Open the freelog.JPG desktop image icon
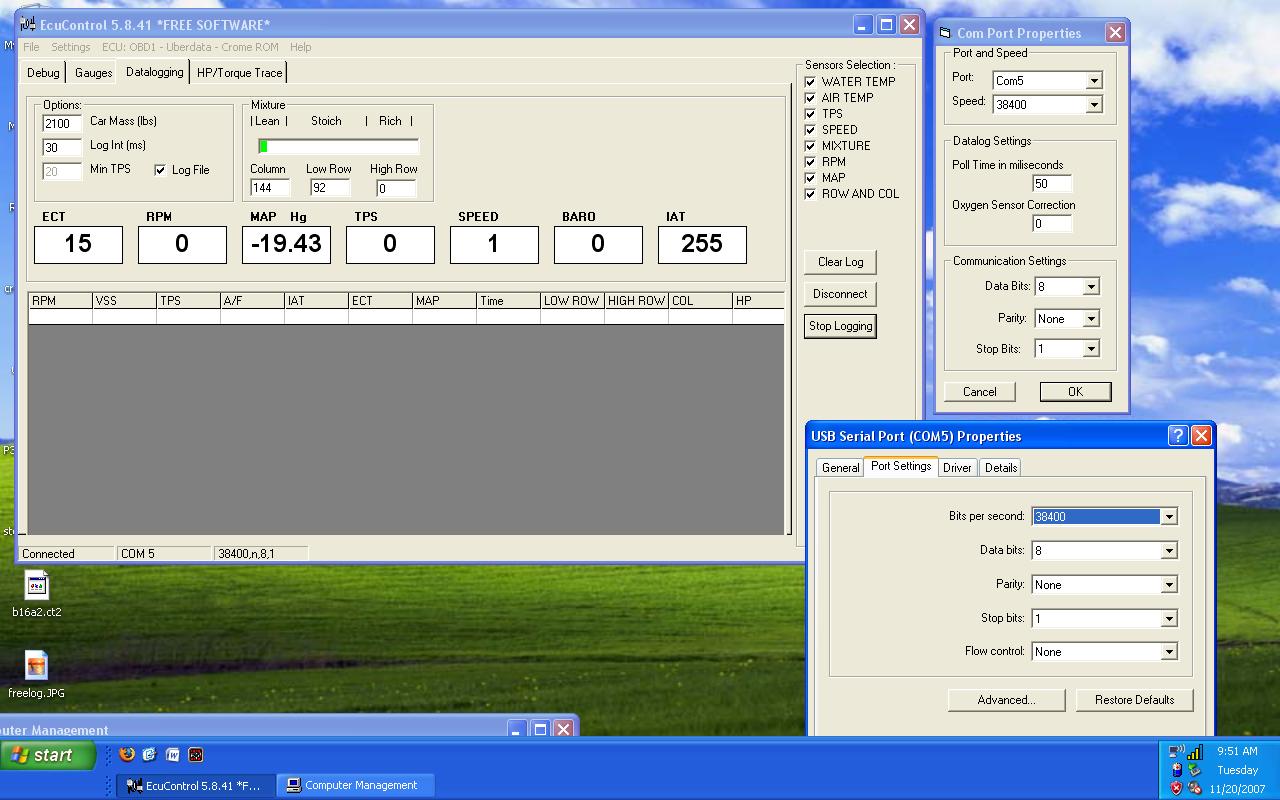Viewport: 1280px width, 800px height. (x=36, y=666)
